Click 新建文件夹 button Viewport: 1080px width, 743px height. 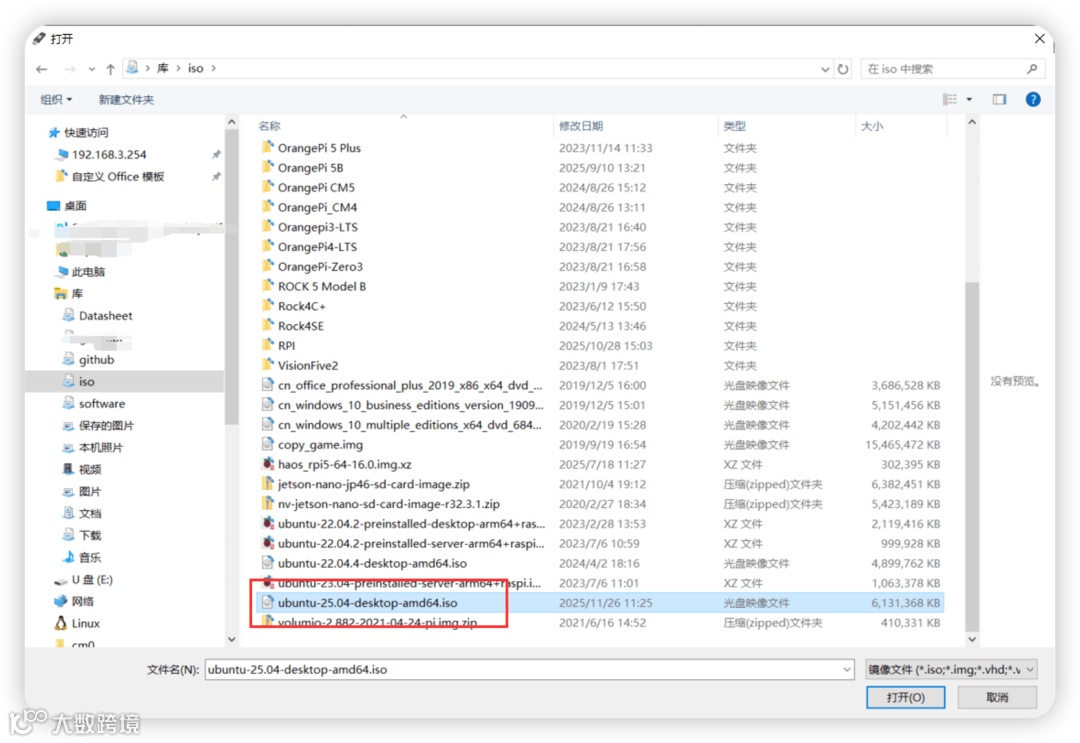tap(126, 99)
